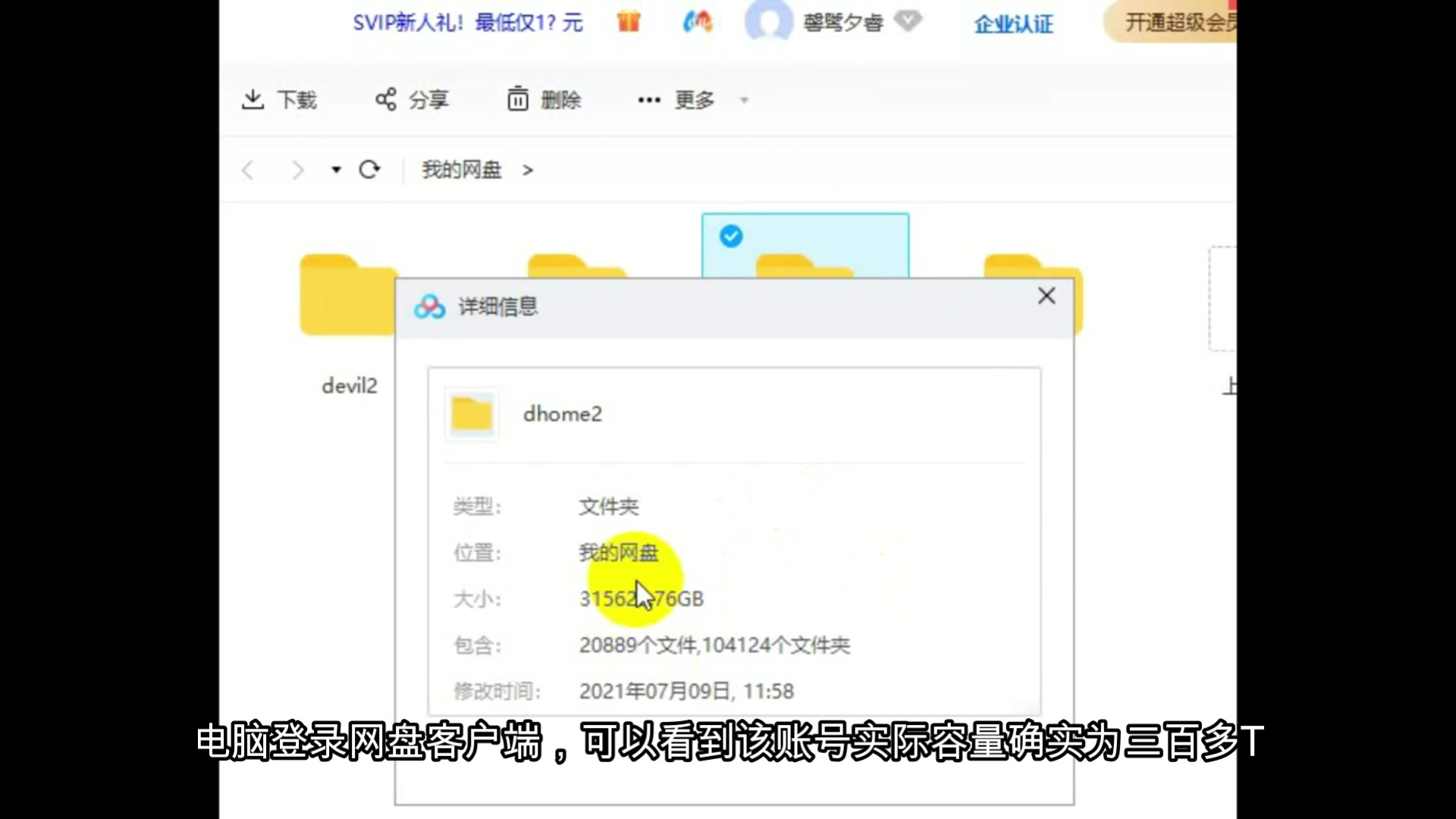Click the colorful promo icon beside the gift
The height and width of the screenshot is (819, 1456).
tap(698, 22)
